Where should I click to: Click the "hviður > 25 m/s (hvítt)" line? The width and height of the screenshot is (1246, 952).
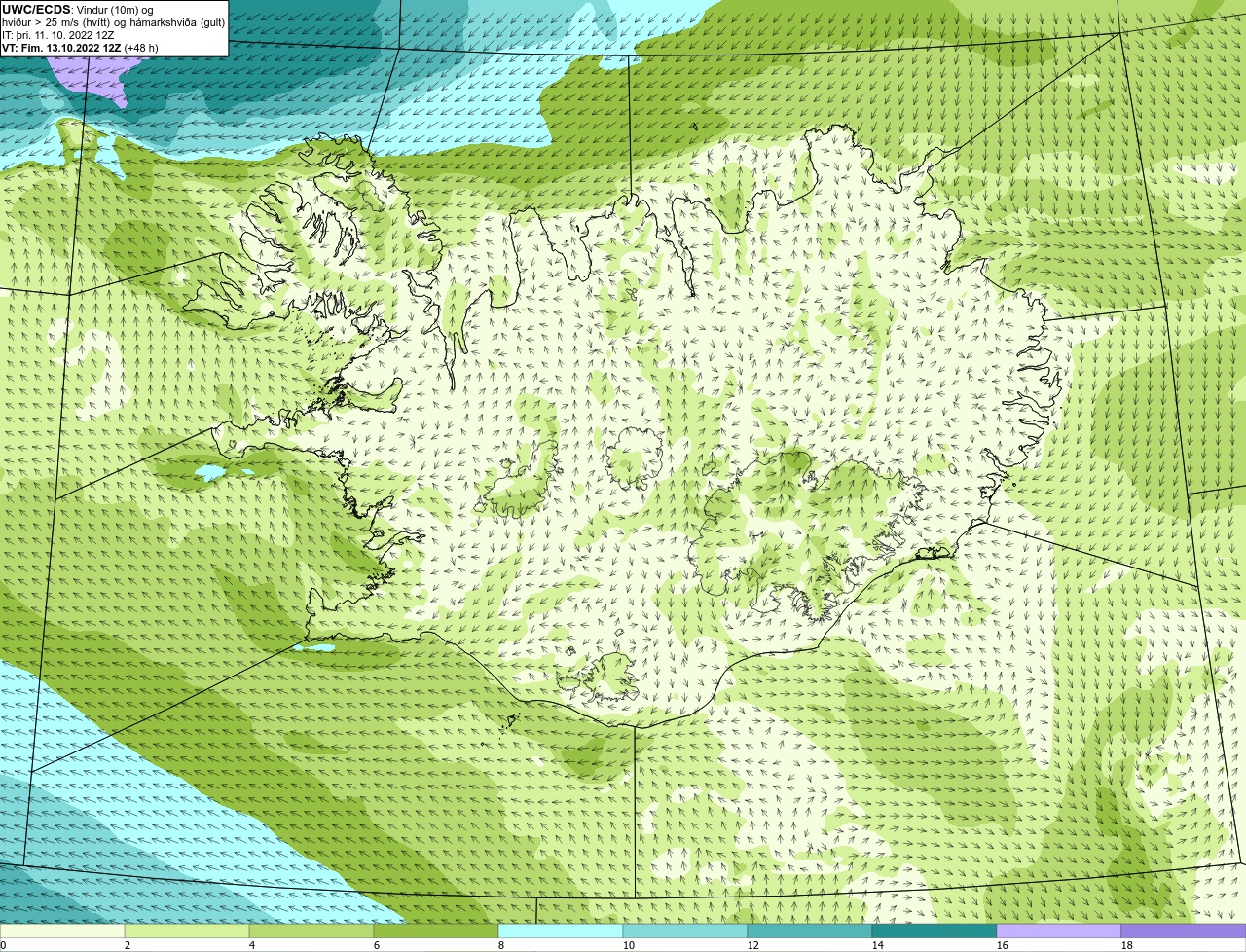point(56,22)
